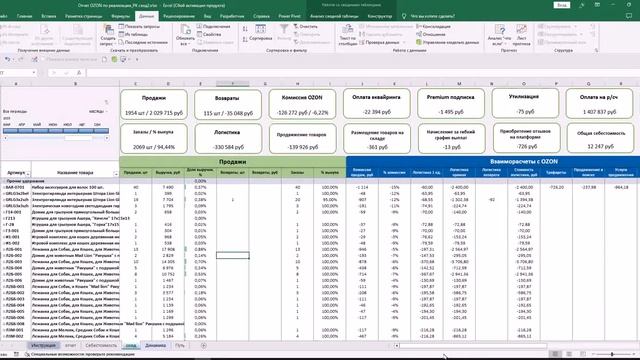Click the comments icon below window controls

(x=629, y=16)
